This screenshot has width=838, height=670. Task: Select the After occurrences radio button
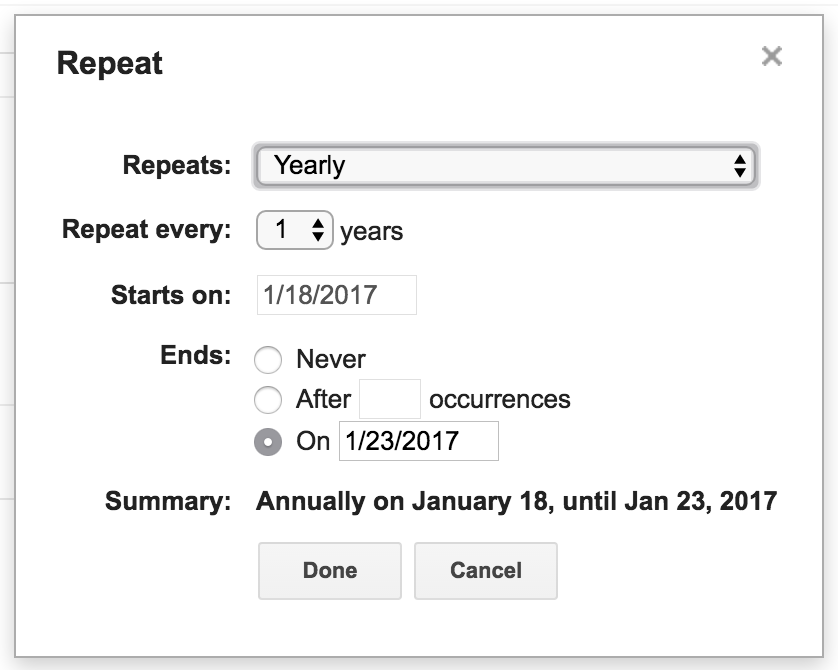268,400
